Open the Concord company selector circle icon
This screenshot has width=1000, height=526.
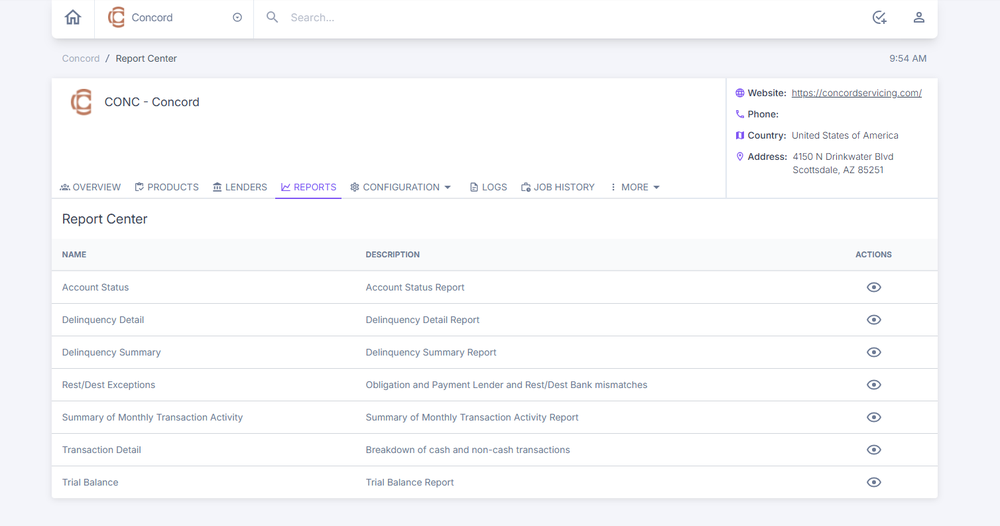point(237,17)
